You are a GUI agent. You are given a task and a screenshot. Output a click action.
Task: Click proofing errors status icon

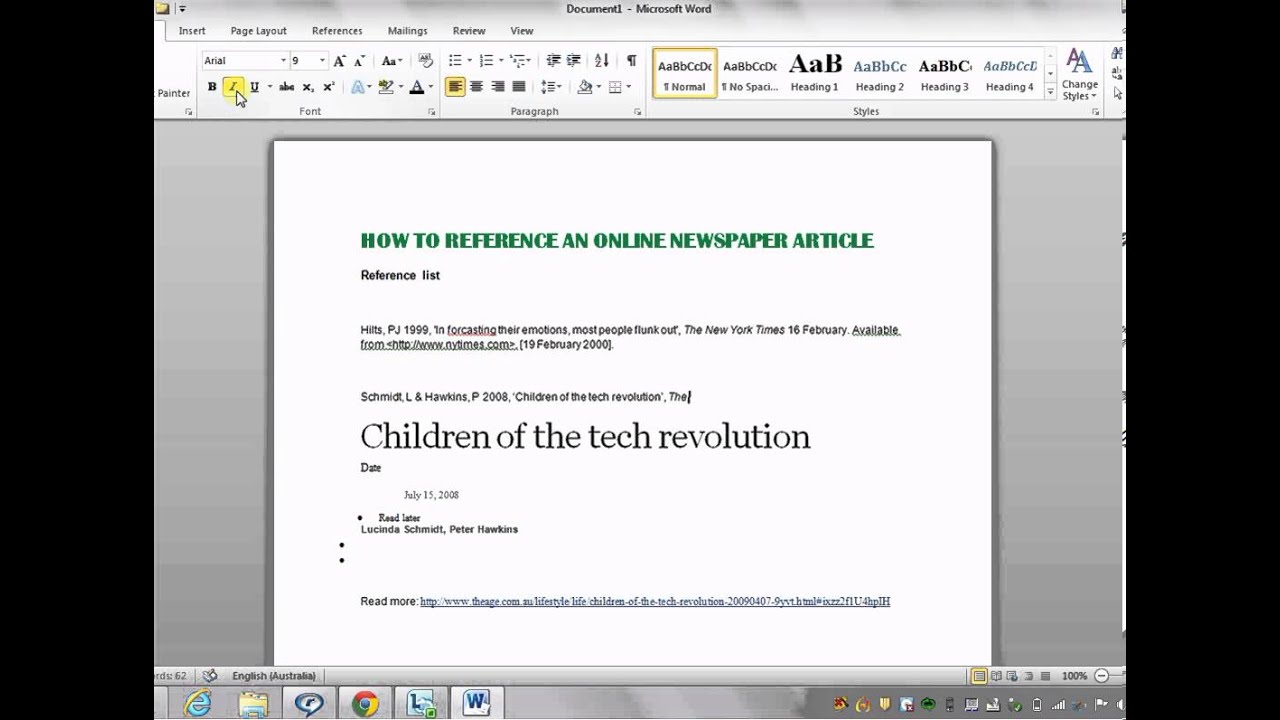click(x=210, y=676)
